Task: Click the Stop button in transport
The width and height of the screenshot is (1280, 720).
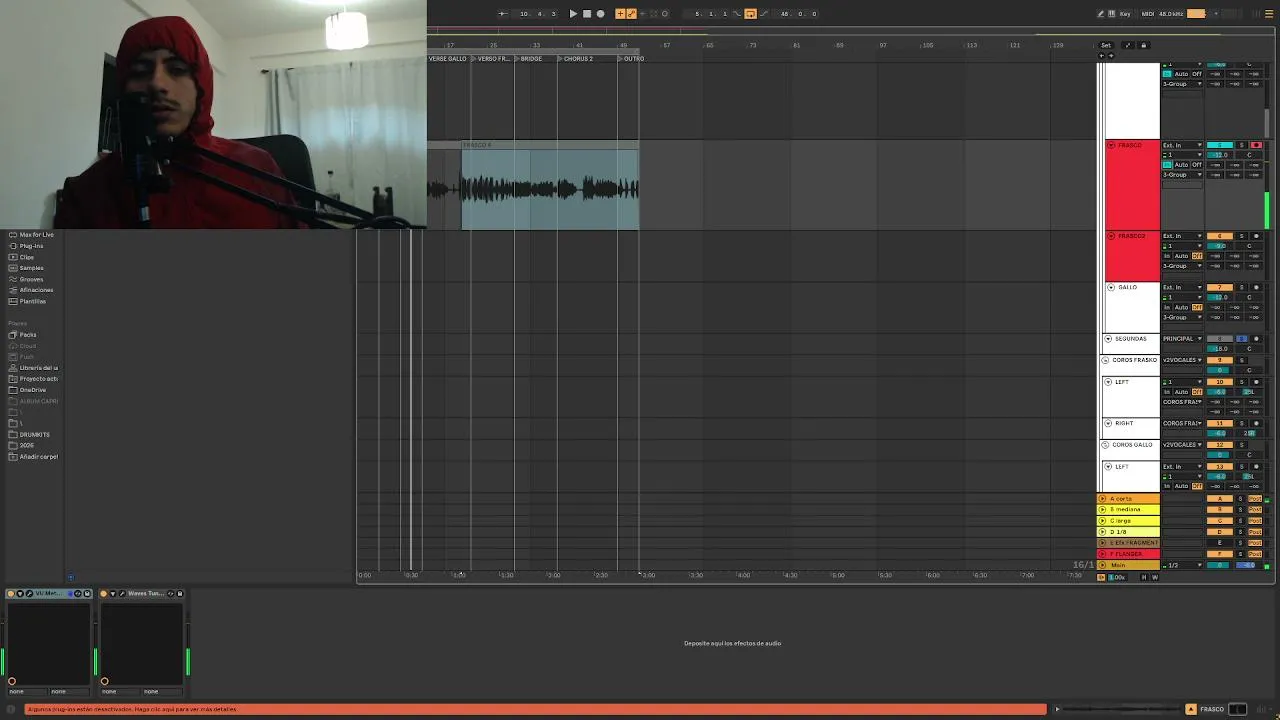Action: point(587,14)
